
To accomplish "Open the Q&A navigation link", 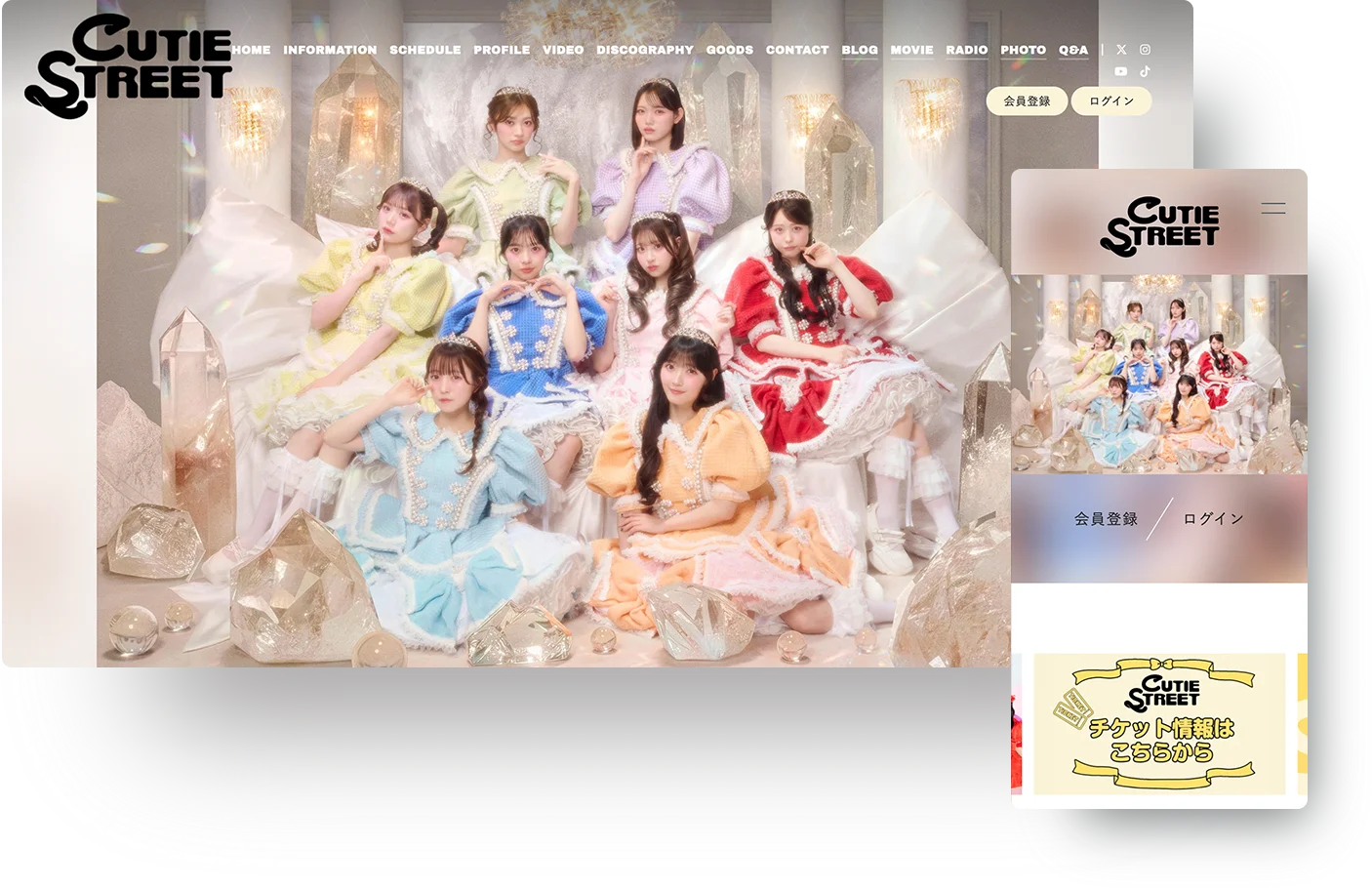I will (1073, 50).
